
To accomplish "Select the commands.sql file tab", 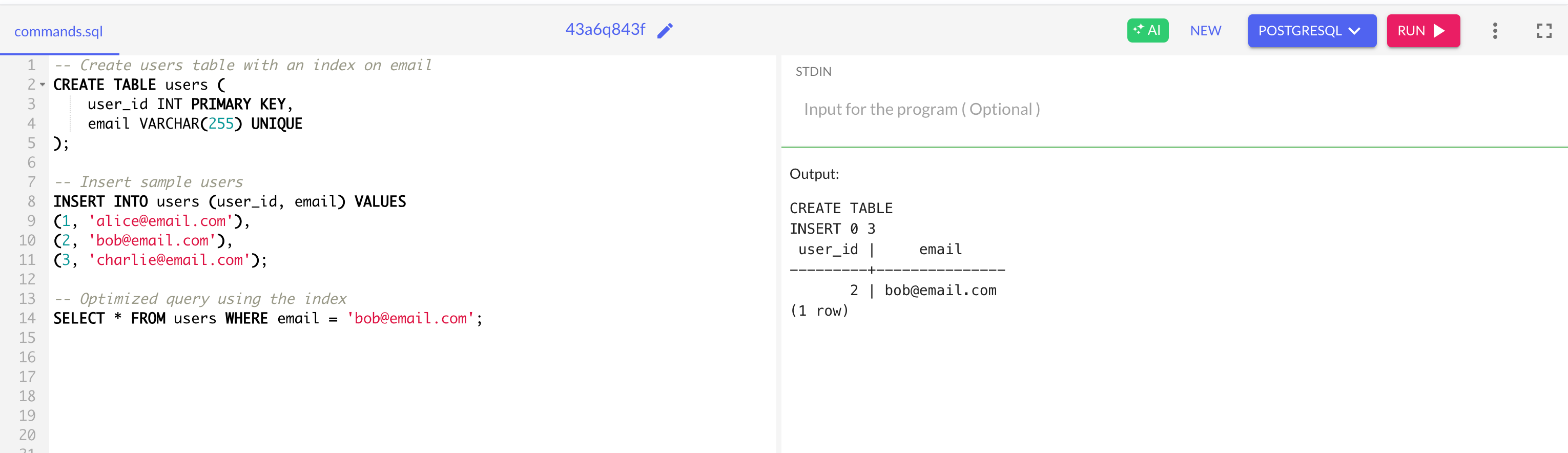I will click(58, 31).
